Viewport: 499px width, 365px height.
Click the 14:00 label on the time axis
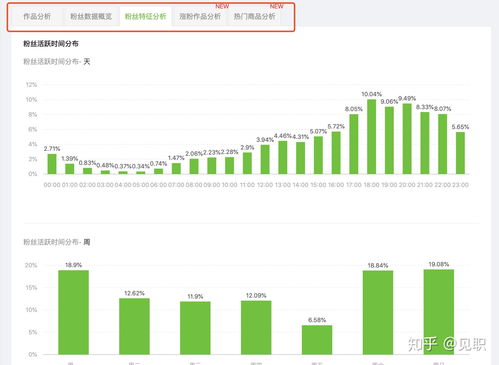(300, 185)
